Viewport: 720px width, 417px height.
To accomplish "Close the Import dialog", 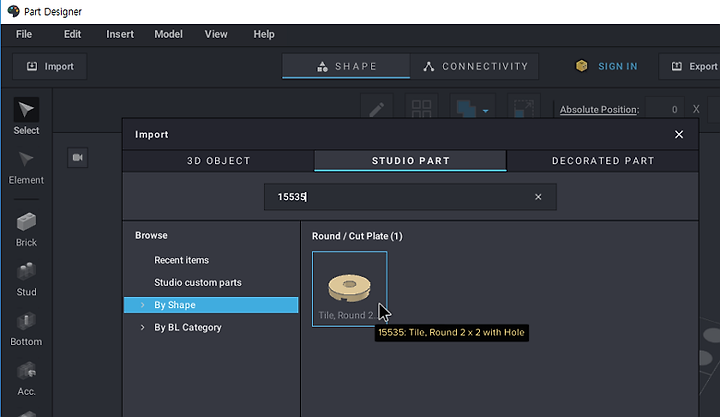I will [x=679, y=135].
